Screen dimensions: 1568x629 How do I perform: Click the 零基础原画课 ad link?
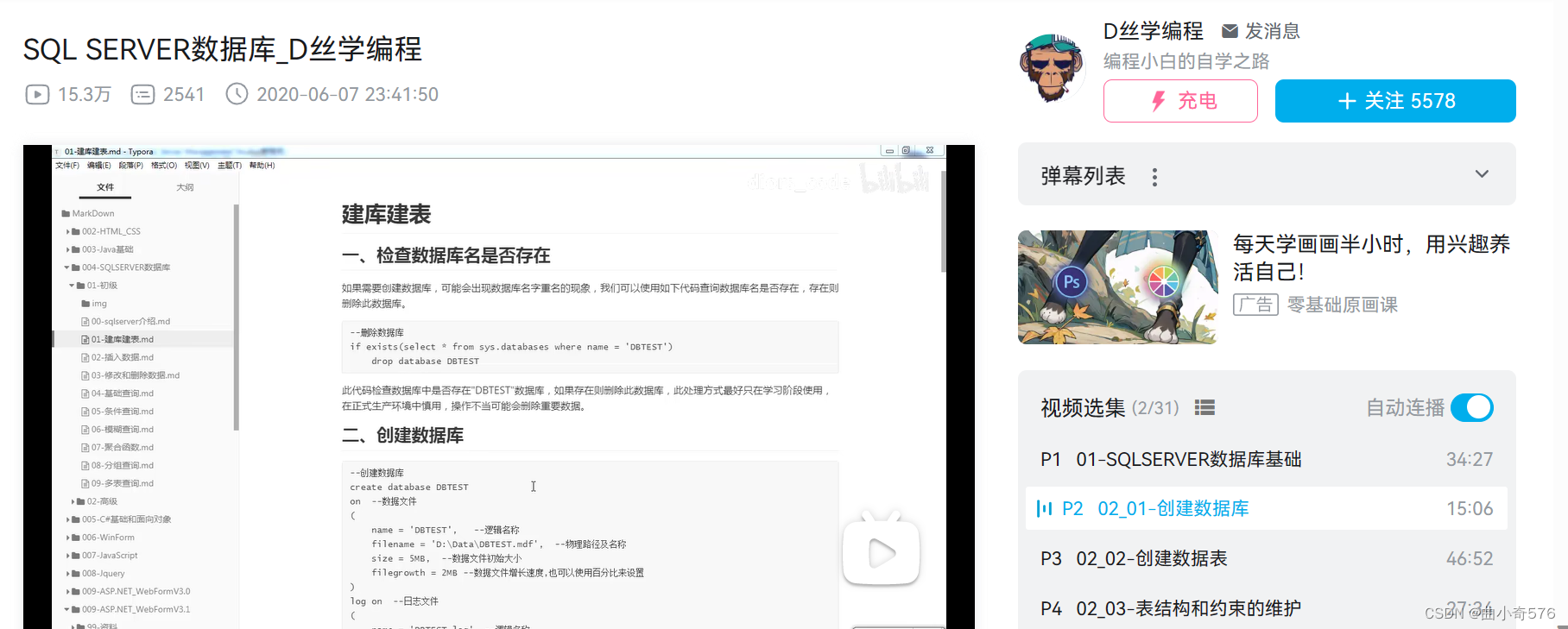point(1343,305)
